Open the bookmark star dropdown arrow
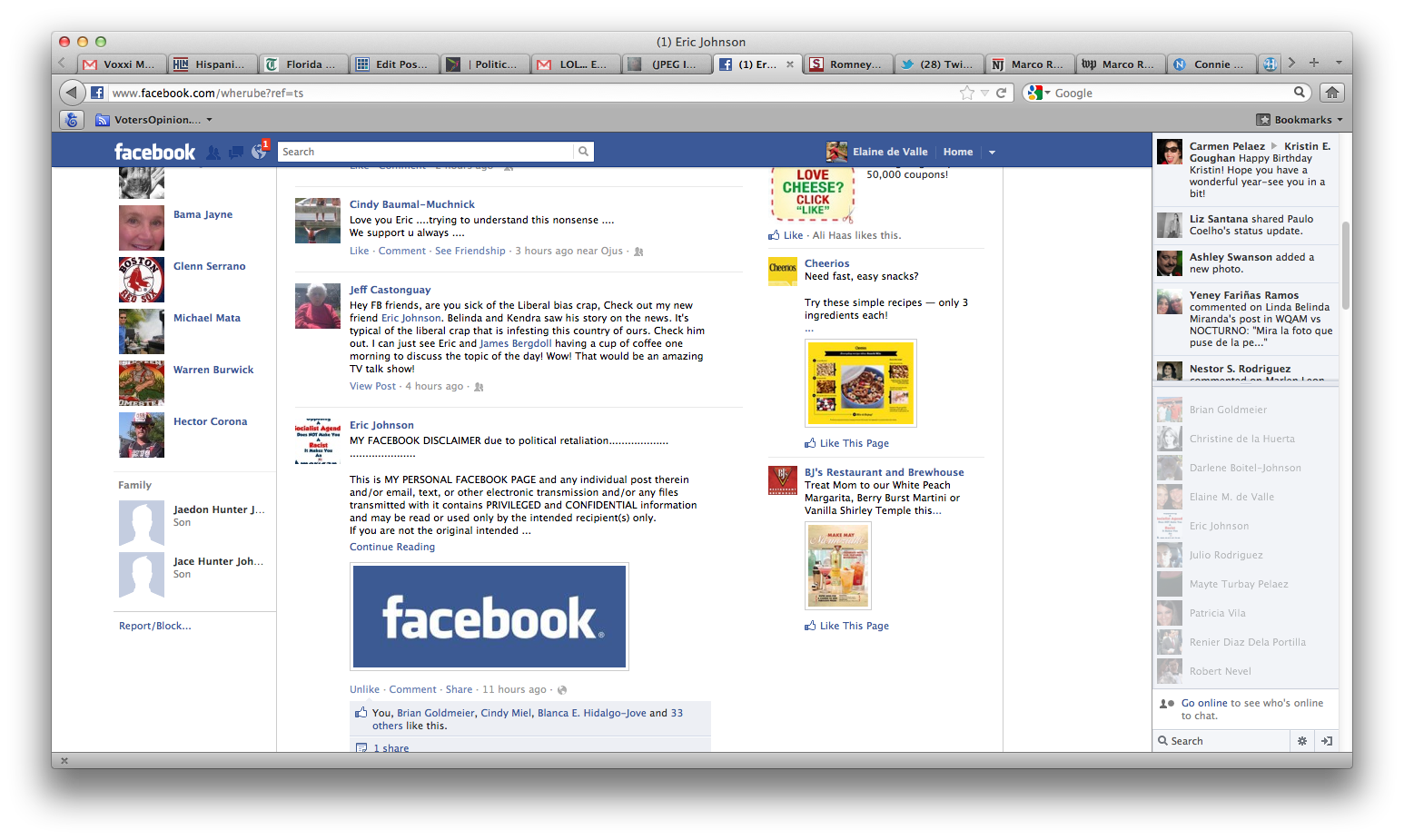1404x840 pixels. [x=984, y=93]
